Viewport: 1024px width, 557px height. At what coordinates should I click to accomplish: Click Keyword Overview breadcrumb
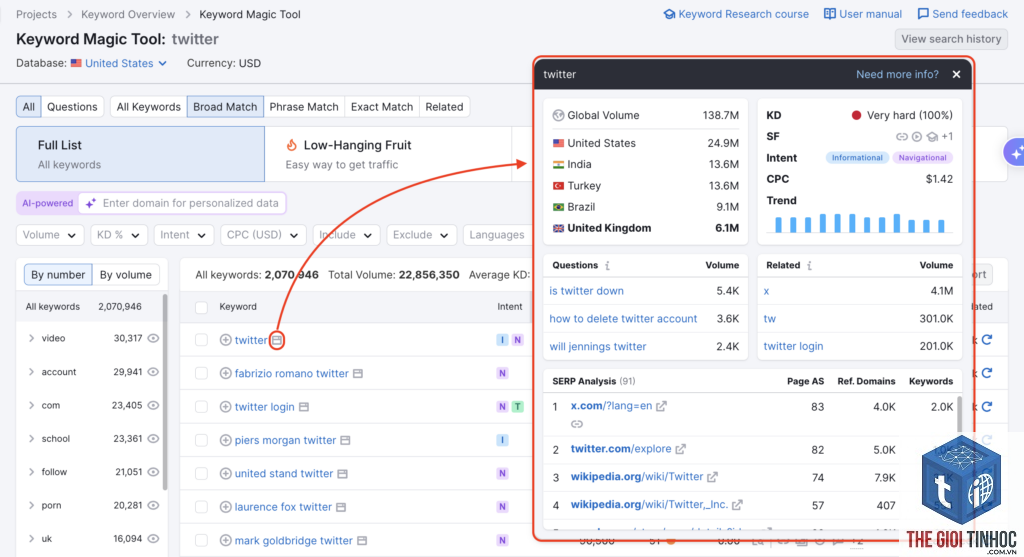point(128,14)
